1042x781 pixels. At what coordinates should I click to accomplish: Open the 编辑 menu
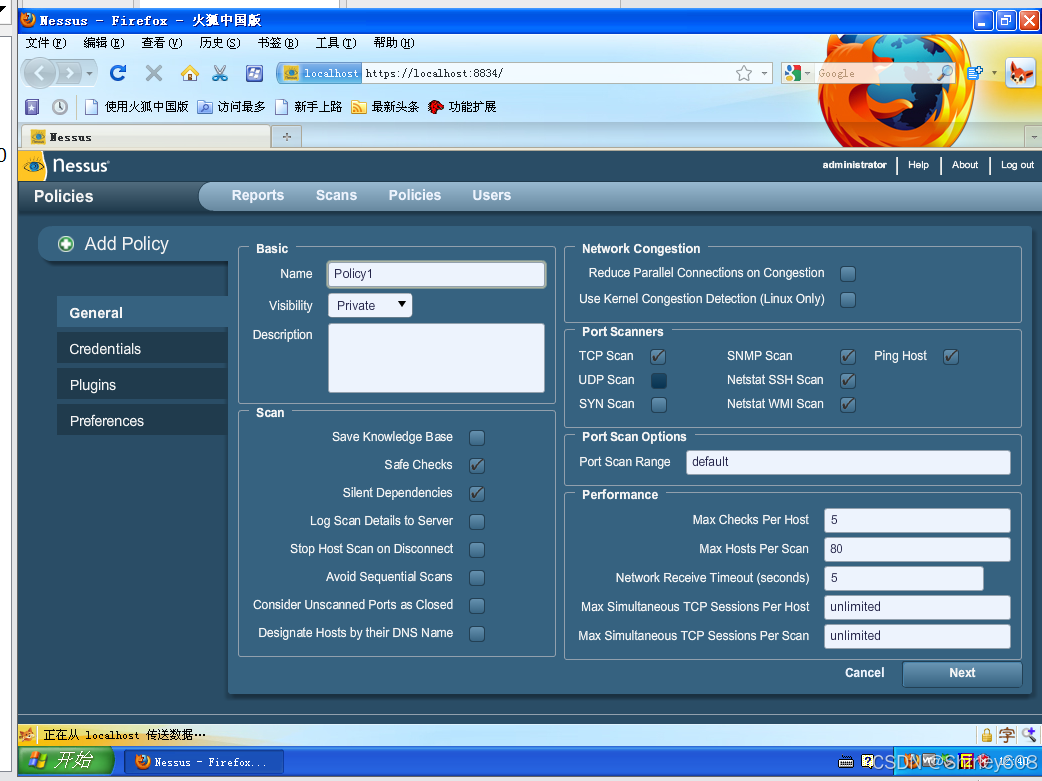104,43
